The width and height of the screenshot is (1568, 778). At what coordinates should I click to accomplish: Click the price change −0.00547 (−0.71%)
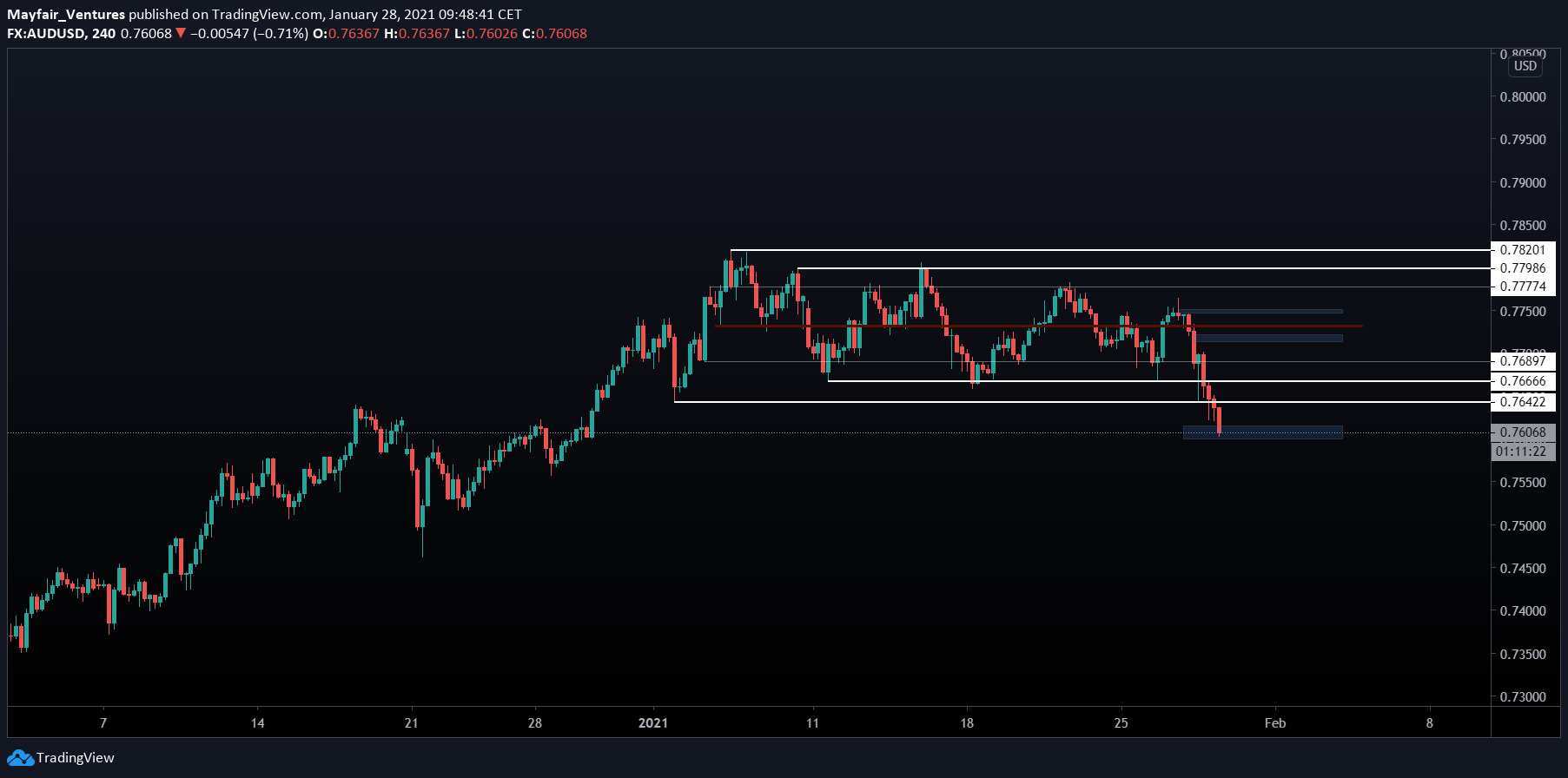click(x=249, y=34)
